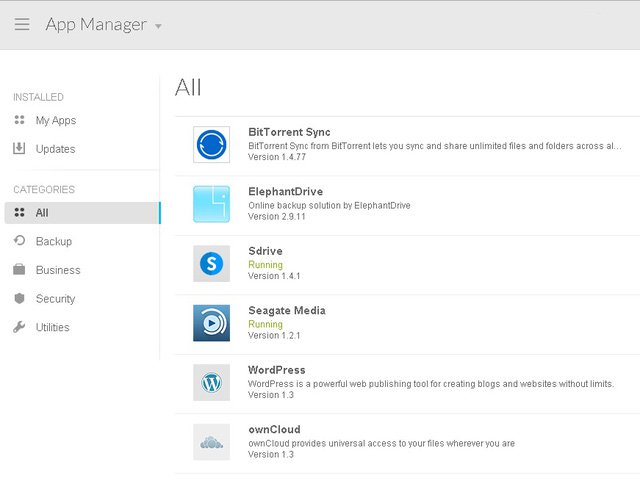Expand the App Manager dropdown arrow
Image resolution: width=640 pixels, height=492 pixels.
(x=158, y=27)
